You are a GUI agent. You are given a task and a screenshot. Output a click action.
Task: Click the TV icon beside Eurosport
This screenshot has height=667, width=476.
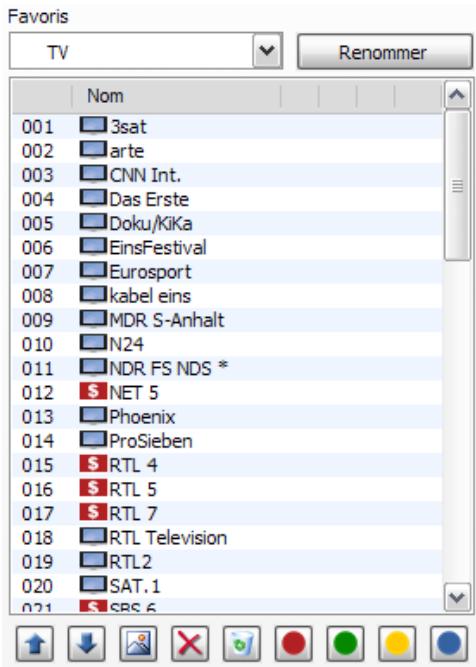93,271
